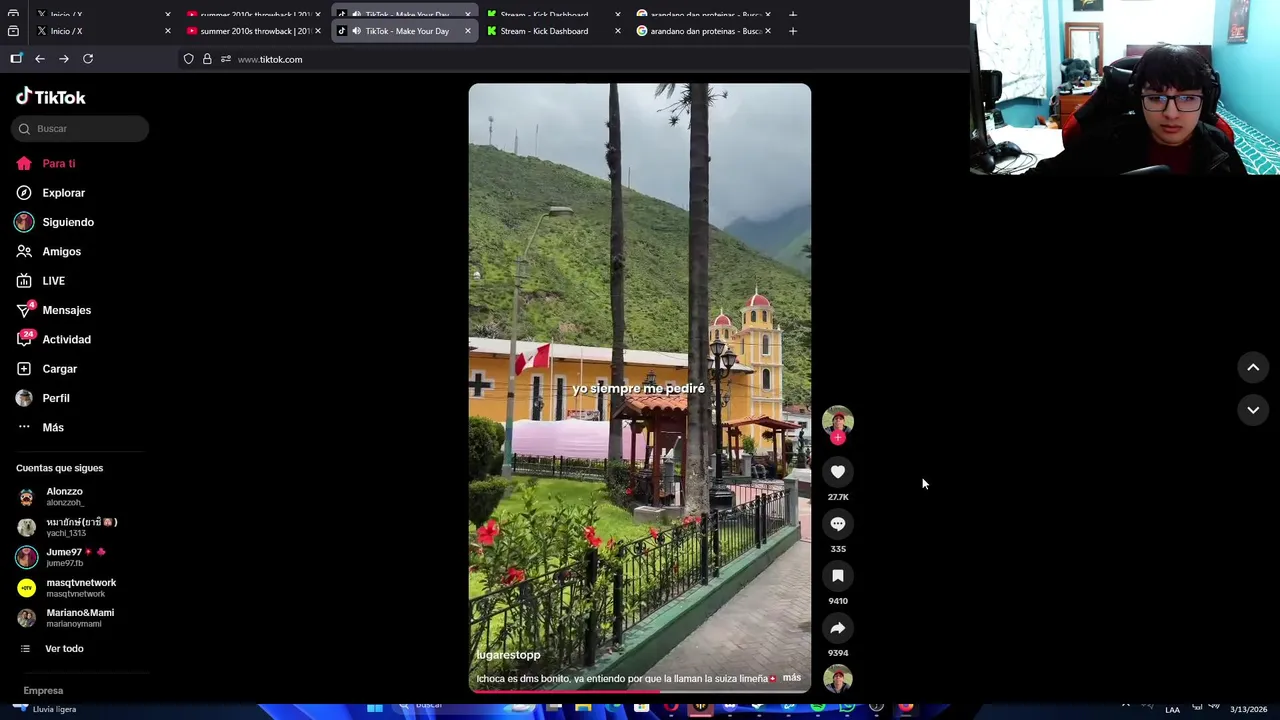The width and height of the screenshot is (1280, 720).
Task: Click the TikTok logo
Action: pyautogui.click(x=51, y=97)
